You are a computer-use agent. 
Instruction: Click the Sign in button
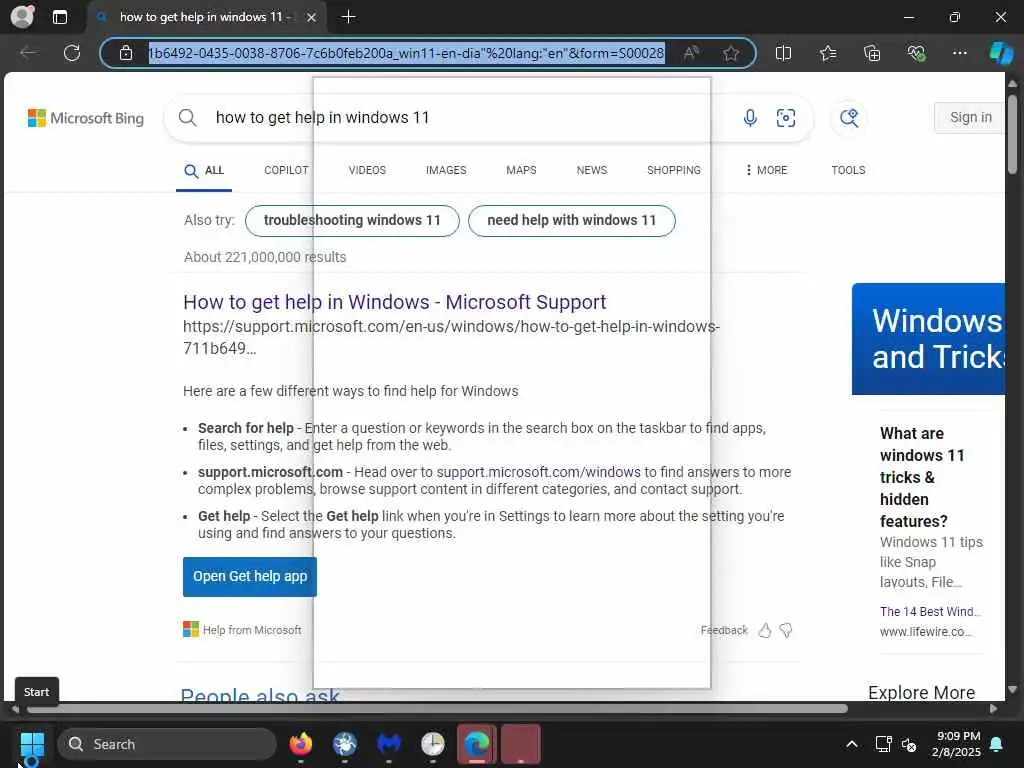[970, 118]
